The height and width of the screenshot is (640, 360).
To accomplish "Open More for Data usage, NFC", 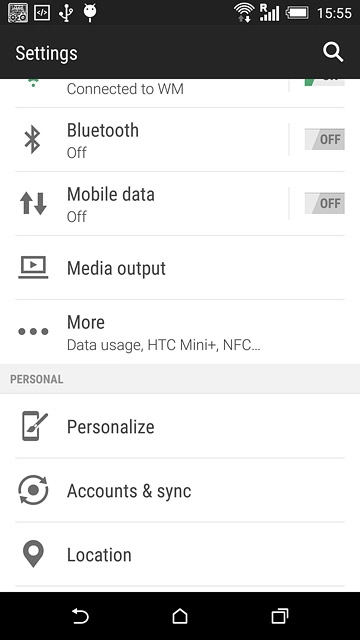I will point(180,332).
